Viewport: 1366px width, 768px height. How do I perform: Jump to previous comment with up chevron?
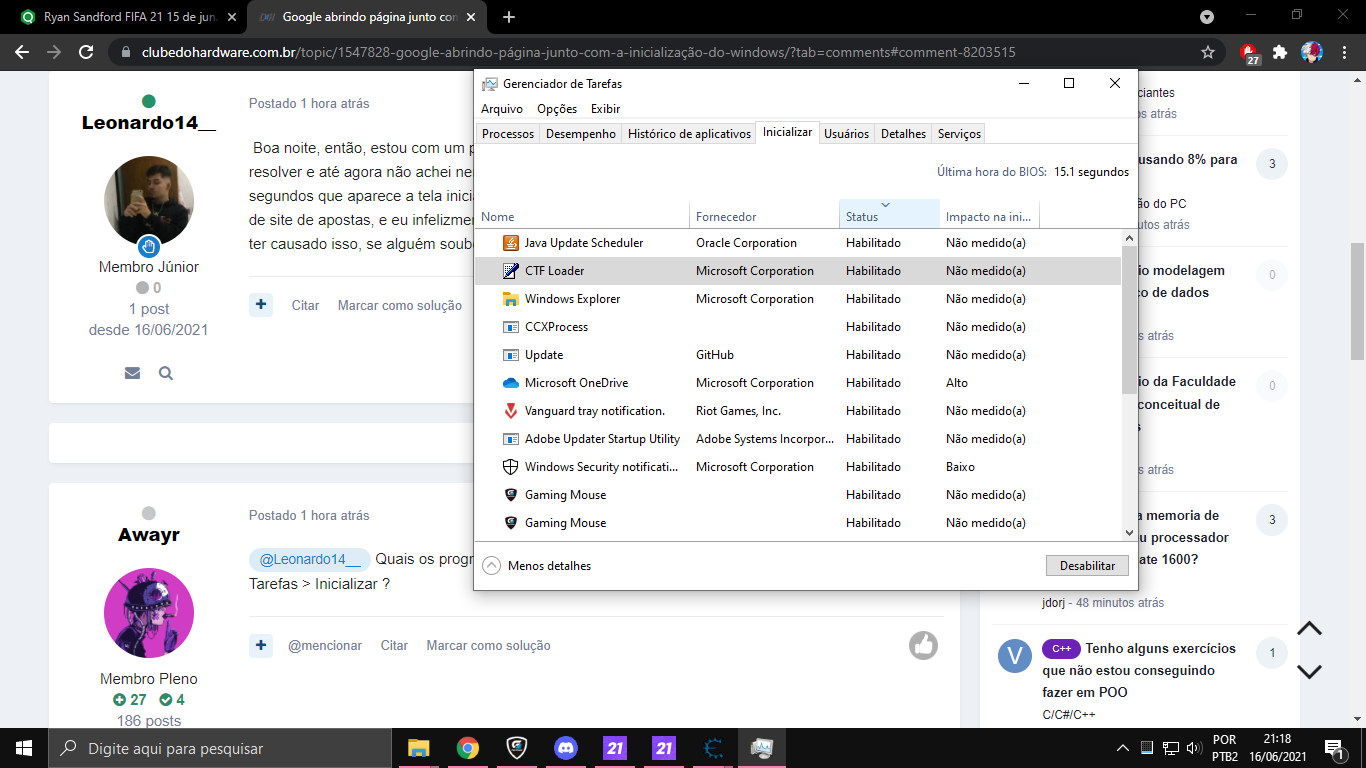[x=1309, y=628]
